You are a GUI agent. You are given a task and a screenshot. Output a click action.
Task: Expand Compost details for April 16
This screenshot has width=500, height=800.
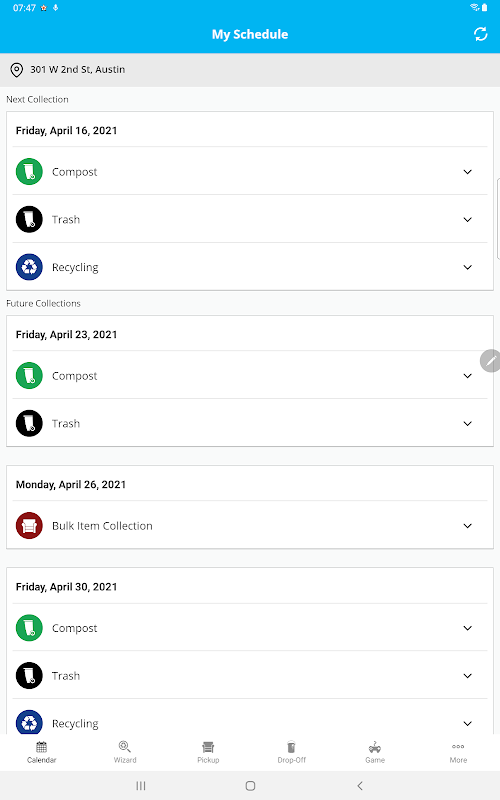coord(467,172)
